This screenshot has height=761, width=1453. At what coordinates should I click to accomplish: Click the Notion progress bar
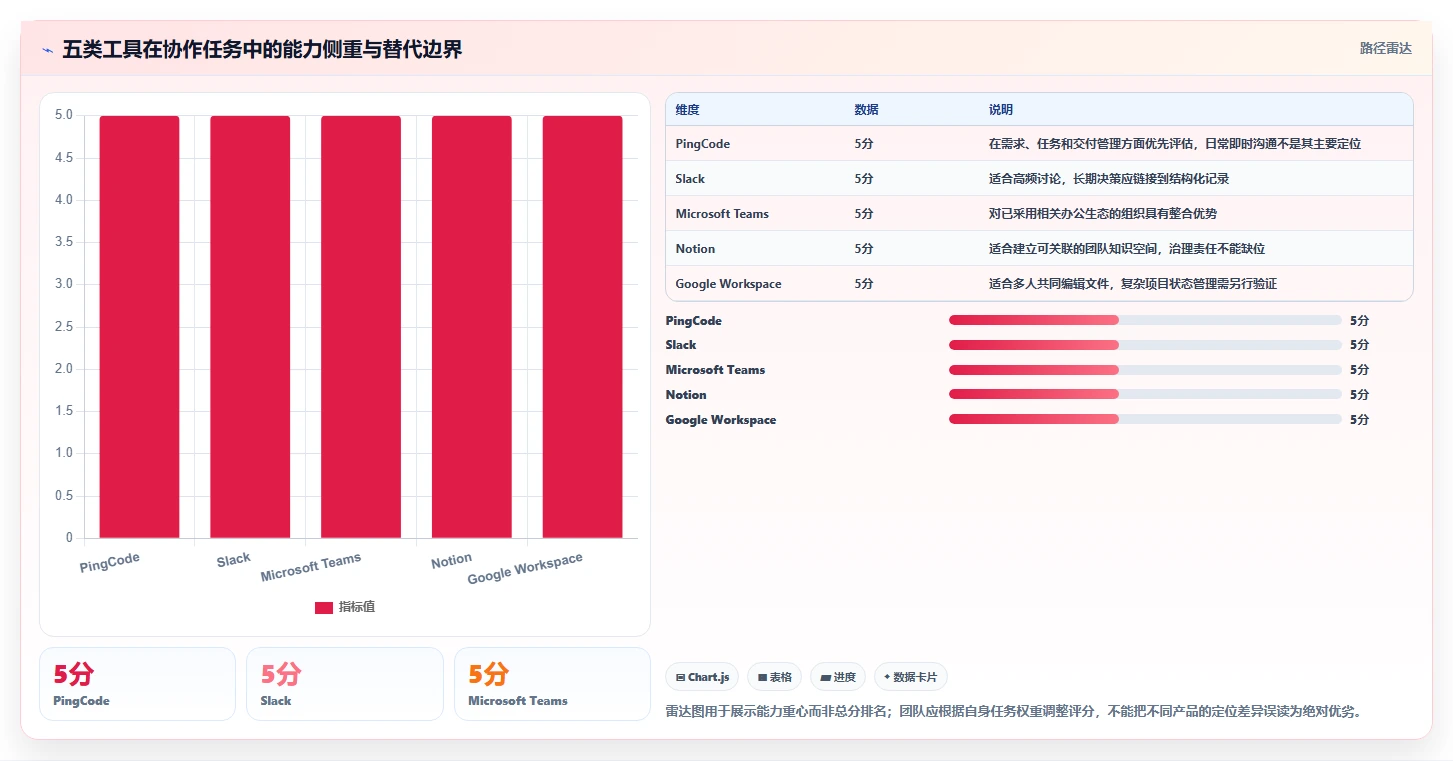(1145, 394)
